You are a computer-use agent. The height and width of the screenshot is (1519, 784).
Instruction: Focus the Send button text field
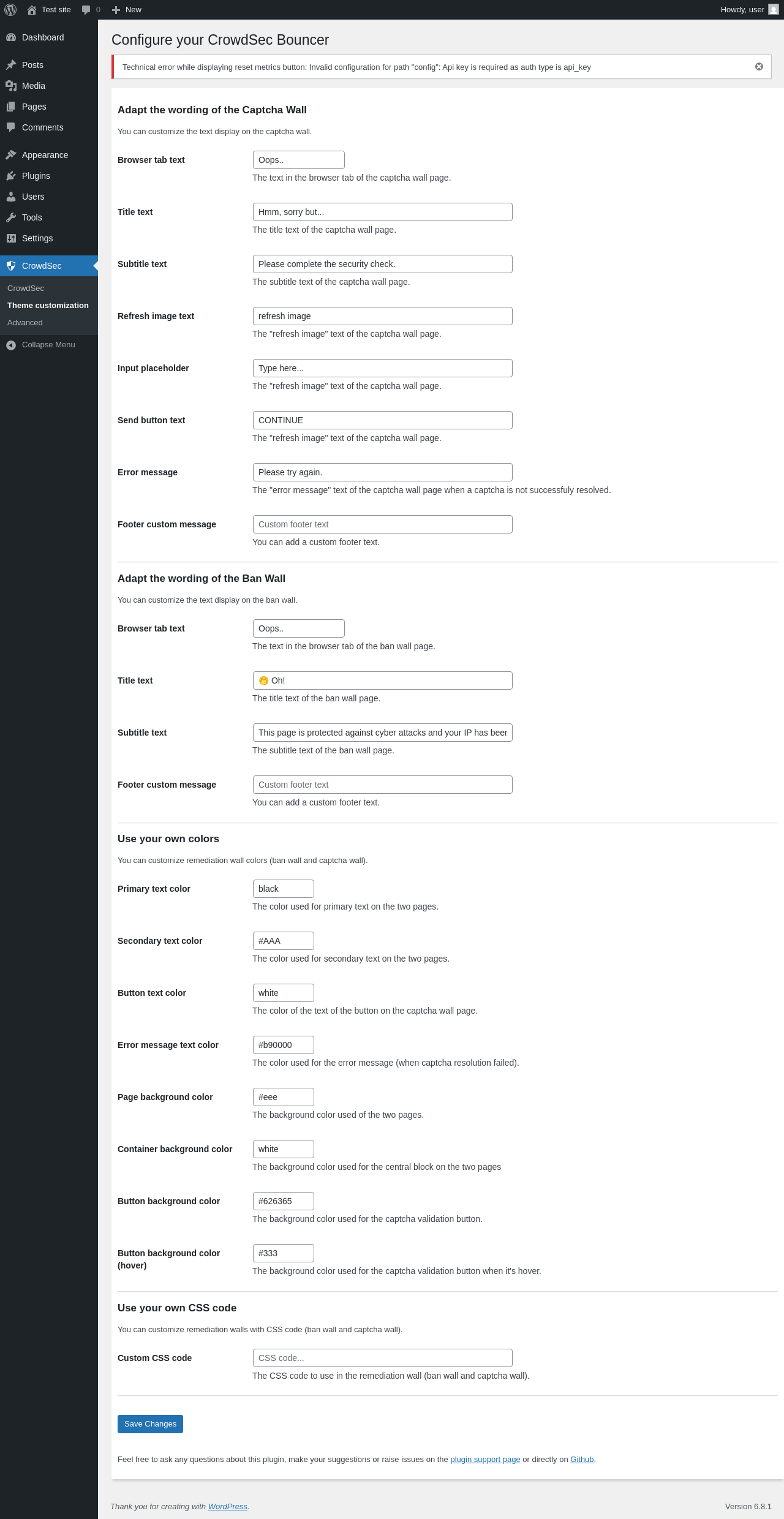pyautogui.click(x=383, y=420)
